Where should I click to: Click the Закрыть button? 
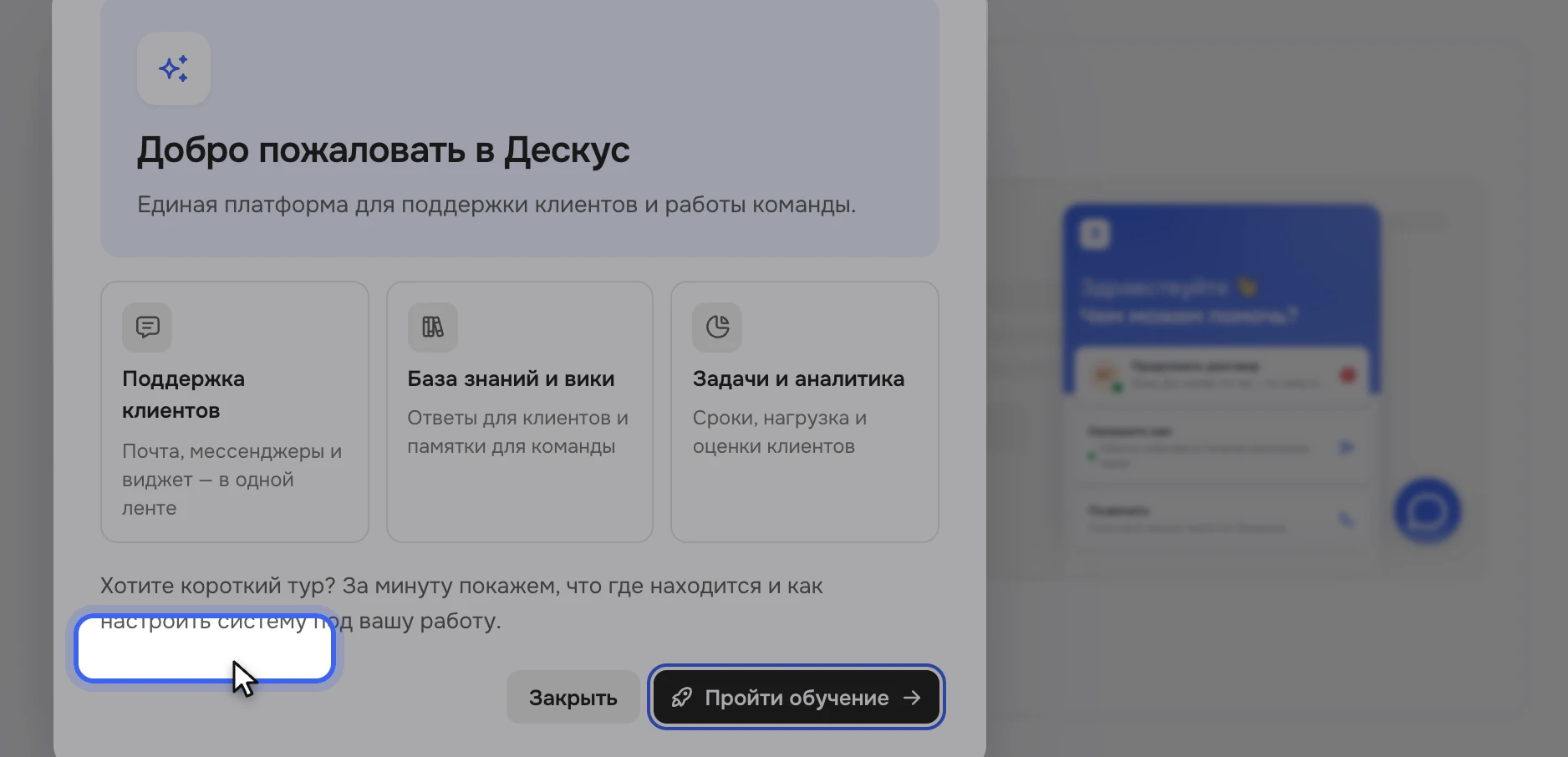coord(573,697)
